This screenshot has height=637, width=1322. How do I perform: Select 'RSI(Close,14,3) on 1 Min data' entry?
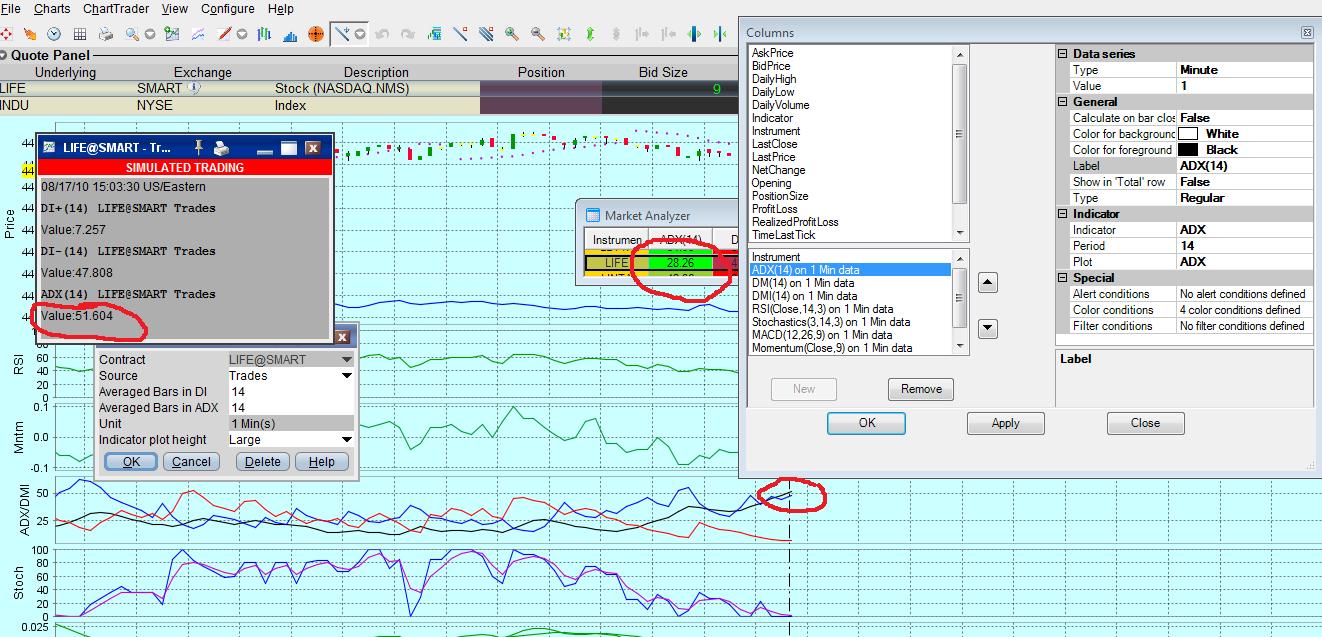pos(822,309)
